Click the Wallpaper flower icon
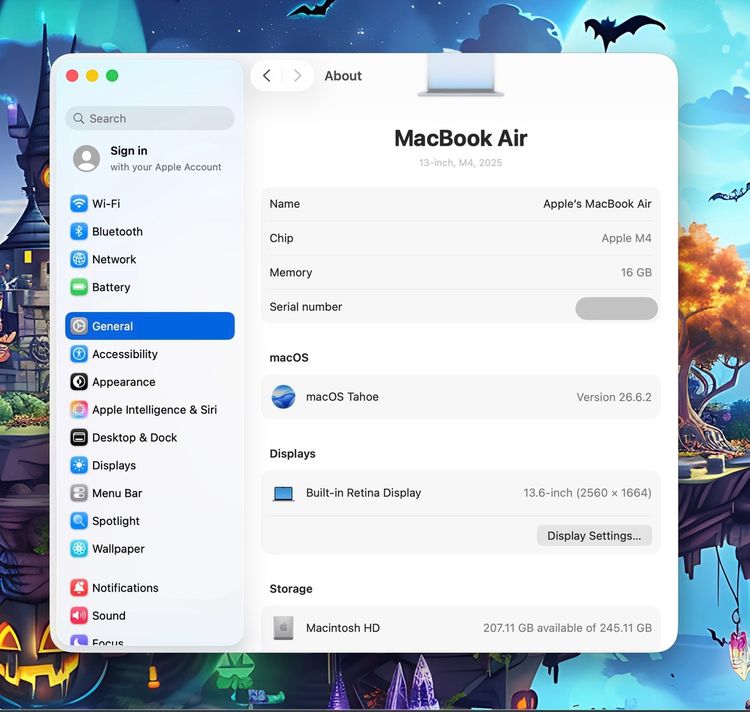Screen dimensions: 750x712 (79, 549)
